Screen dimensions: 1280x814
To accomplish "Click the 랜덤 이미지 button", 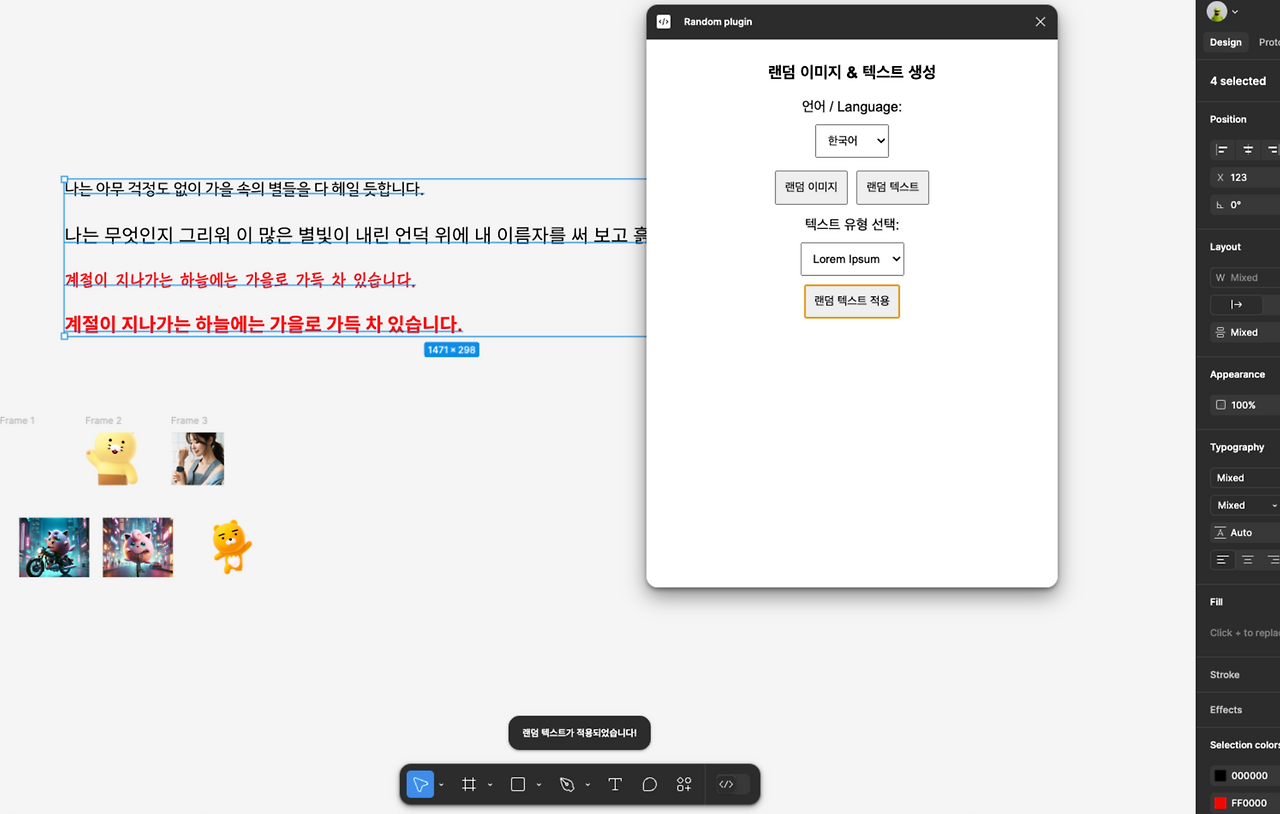I will click(810, 187).
